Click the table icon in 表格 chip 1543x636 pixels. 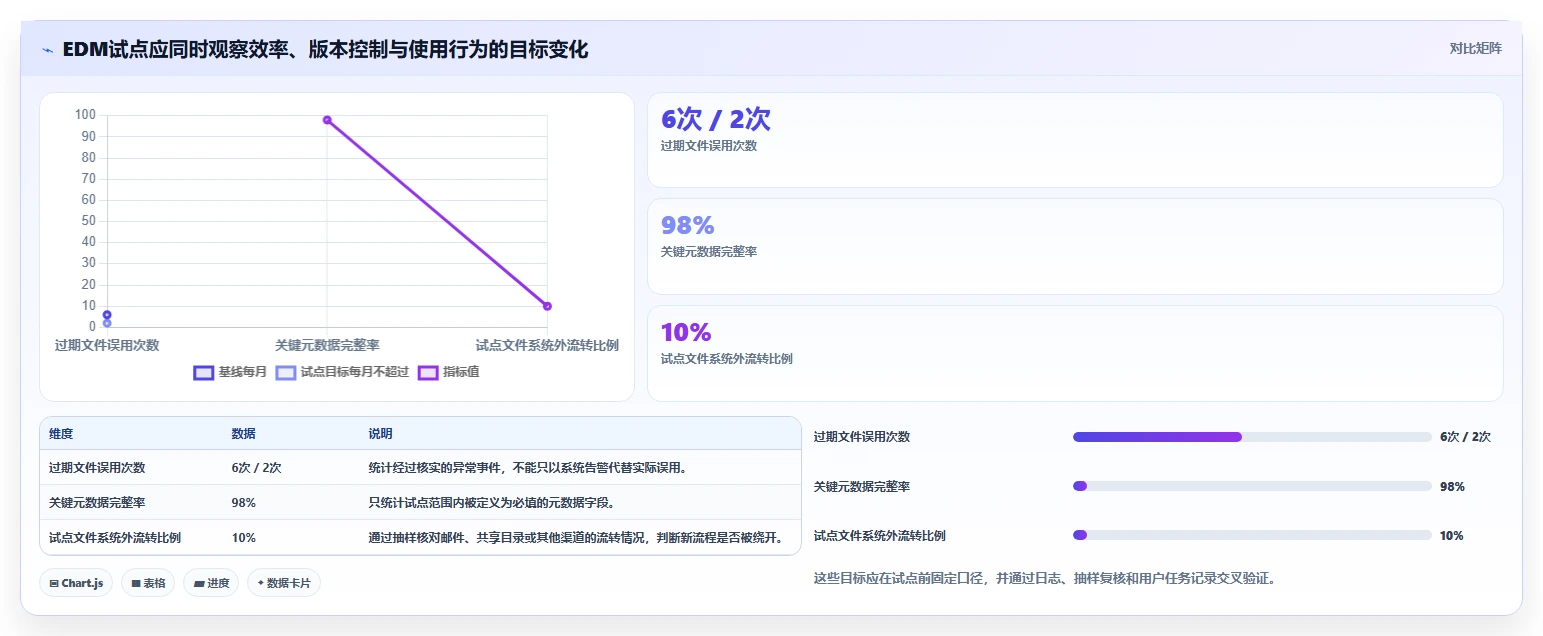tap(135, 583)
